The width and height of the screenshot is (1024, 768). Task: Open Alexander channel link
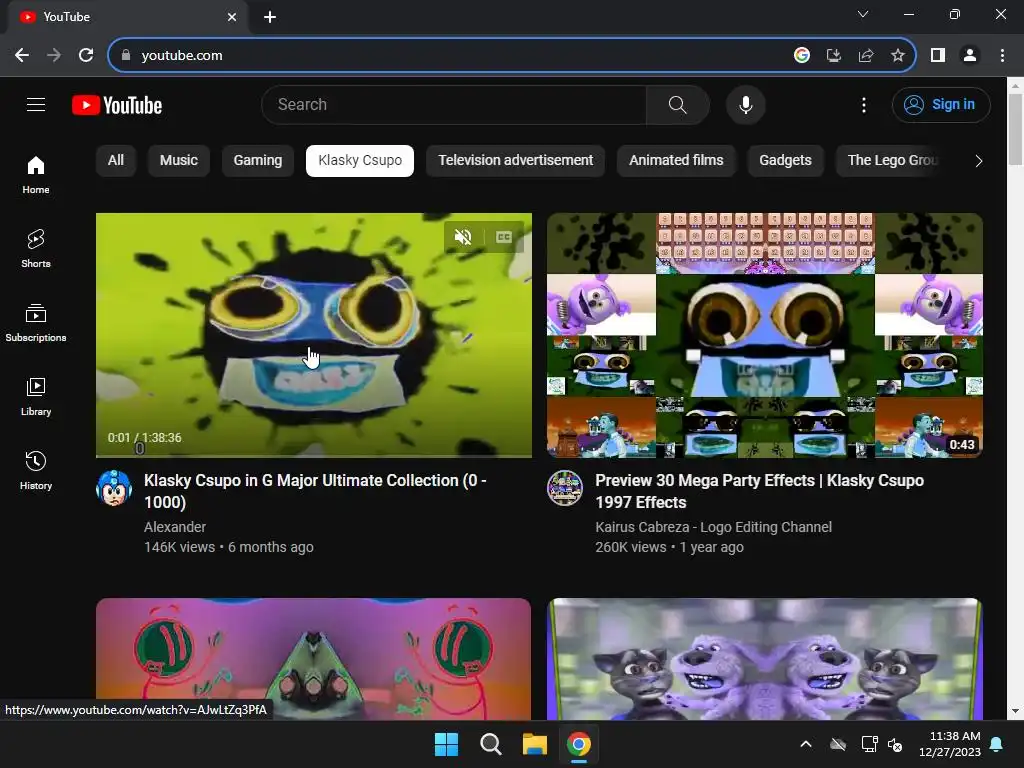[x=175, y=527]
